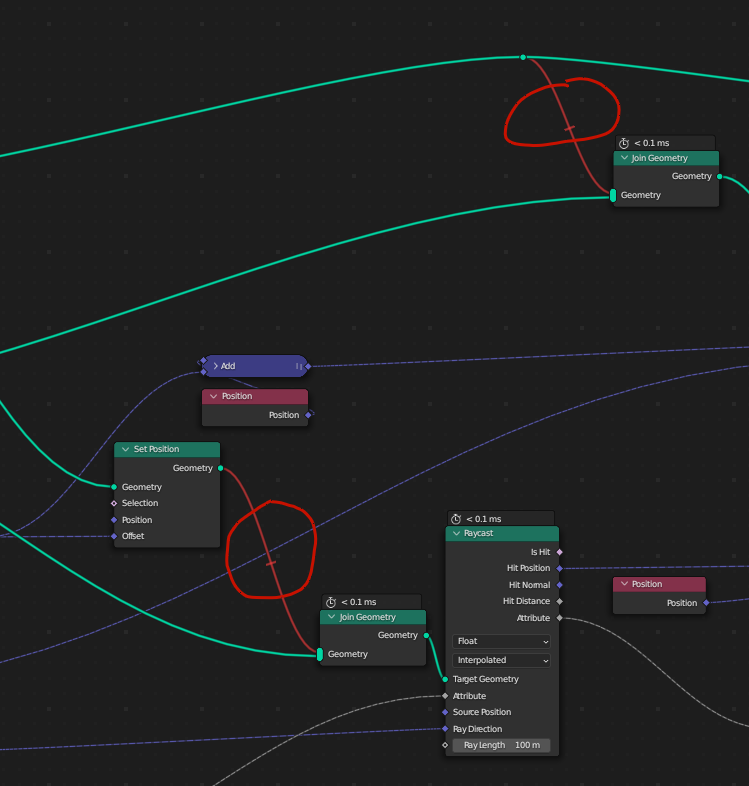This screenshot has height=786, width=749.
Task: Click the Target Geometry input socket
Action: coord(445,679)
